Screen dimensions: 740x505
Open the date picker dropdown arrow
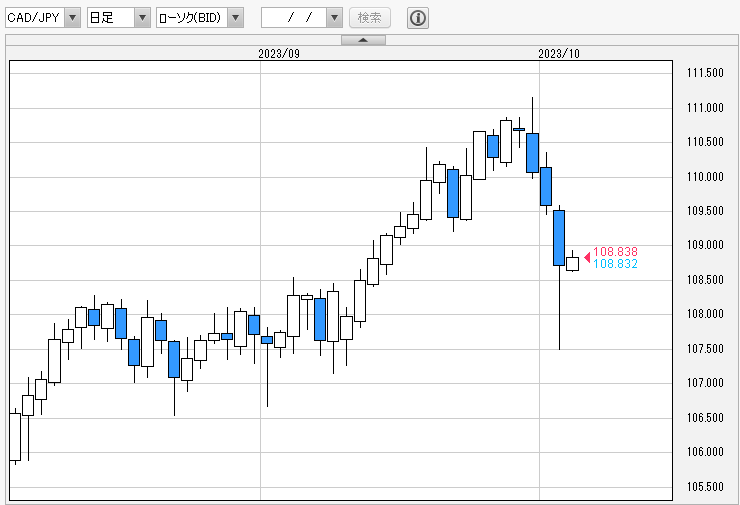(334, 18)
